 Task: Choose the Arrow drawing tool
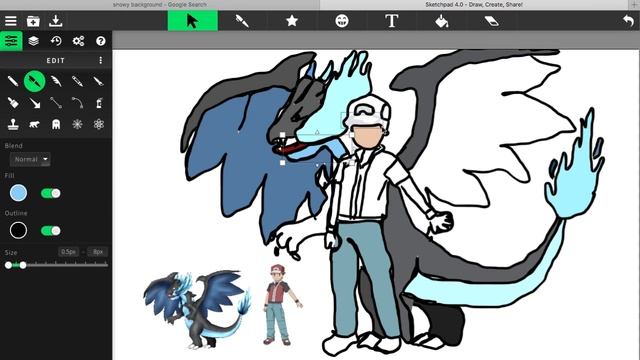point(35,103)
